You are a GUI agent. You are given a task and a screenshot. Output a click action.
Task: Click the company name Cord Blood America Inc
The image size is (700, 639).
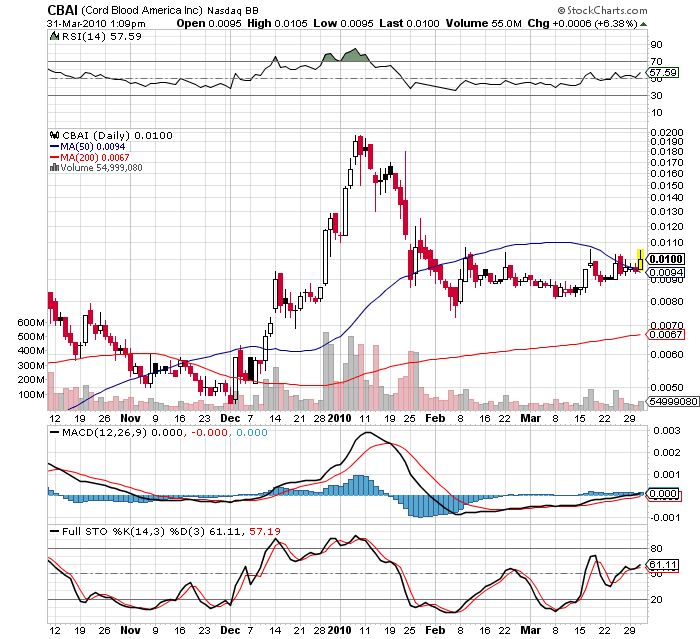(x=142, y=10)
